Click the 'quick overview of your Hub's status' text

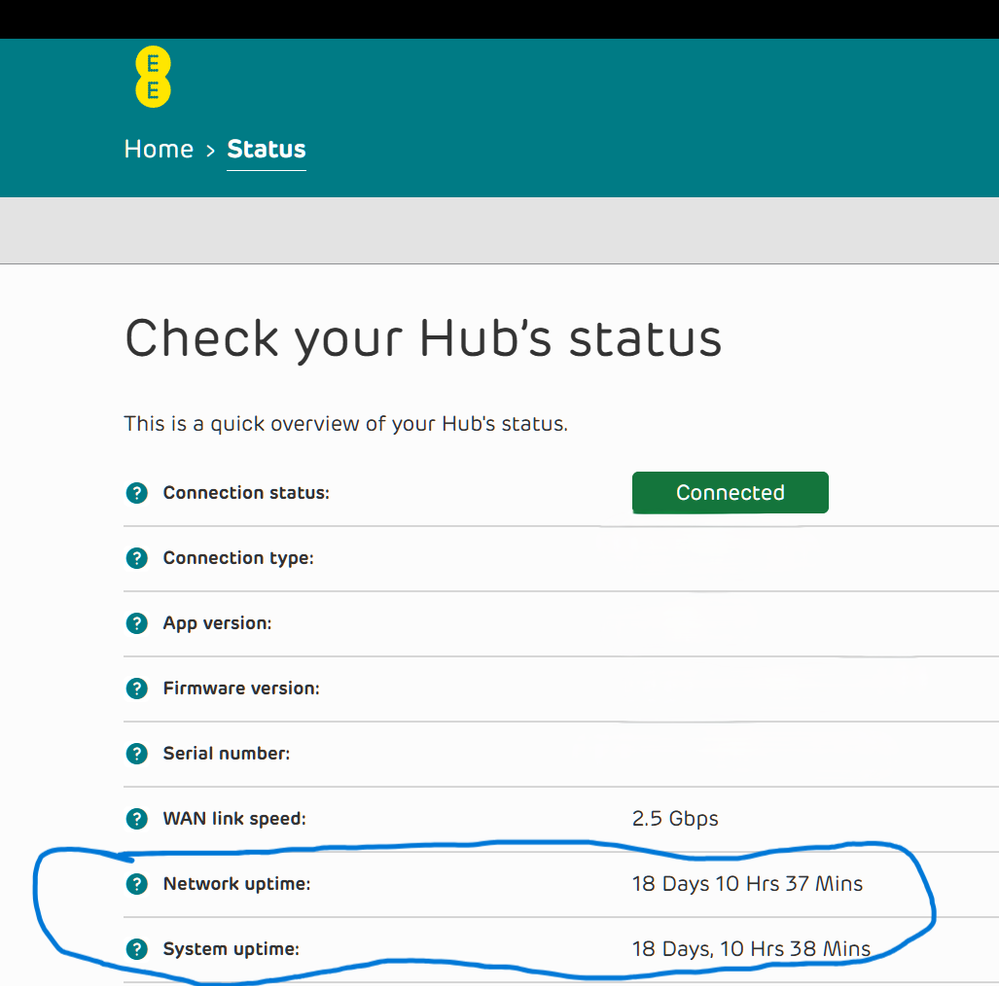(x=389, y=424)
